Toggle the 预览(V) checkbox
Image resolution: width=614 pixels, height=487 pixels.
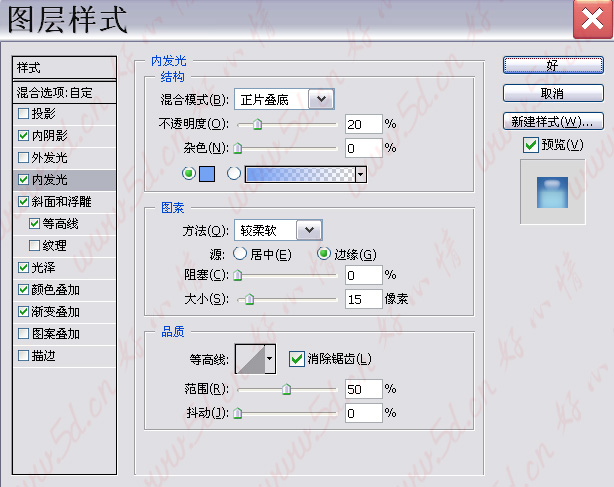point(531,145)
